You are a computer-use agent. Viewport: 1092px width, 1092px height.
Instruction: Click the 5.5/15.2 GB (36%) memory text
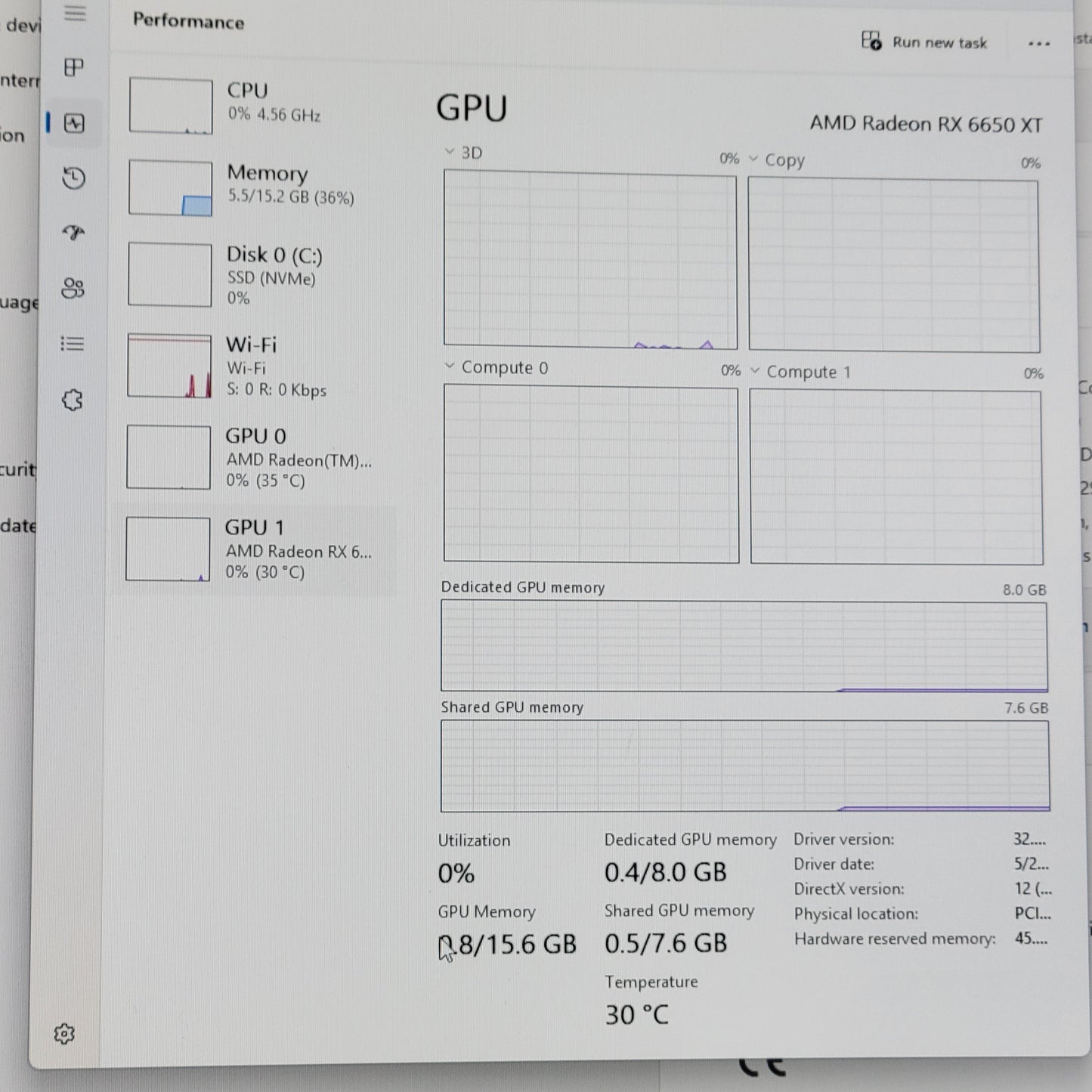pos(291,197)
